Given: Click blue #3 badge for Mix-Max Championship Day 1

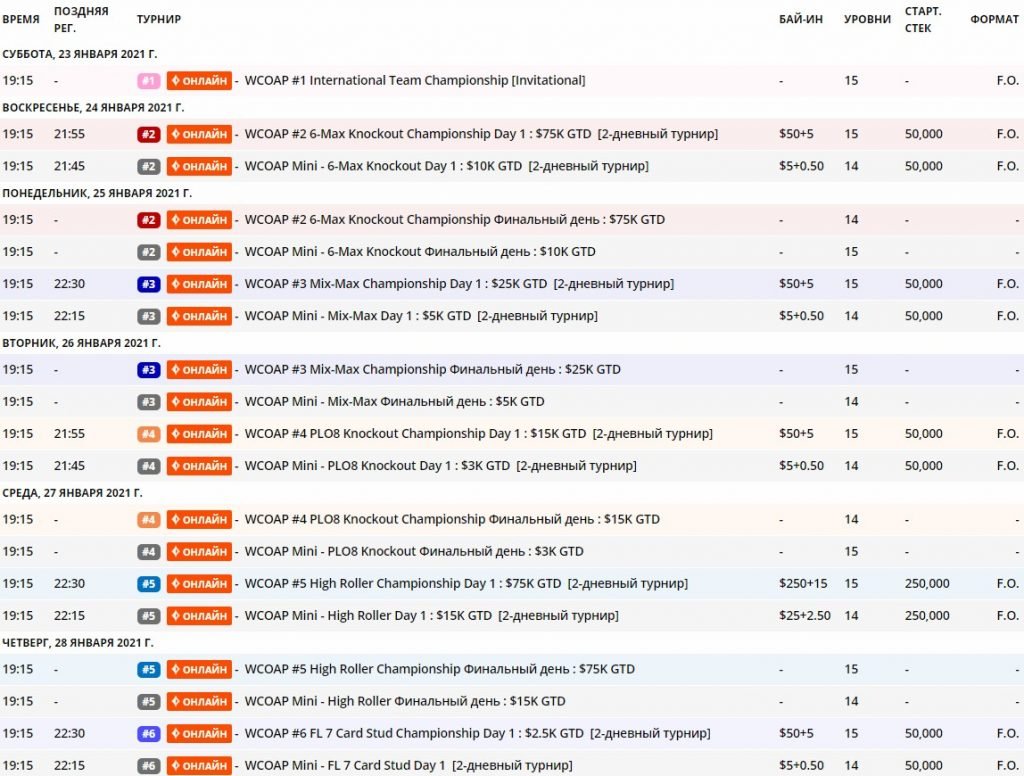Looking at the screenshot, I should (x=148, y=284).
